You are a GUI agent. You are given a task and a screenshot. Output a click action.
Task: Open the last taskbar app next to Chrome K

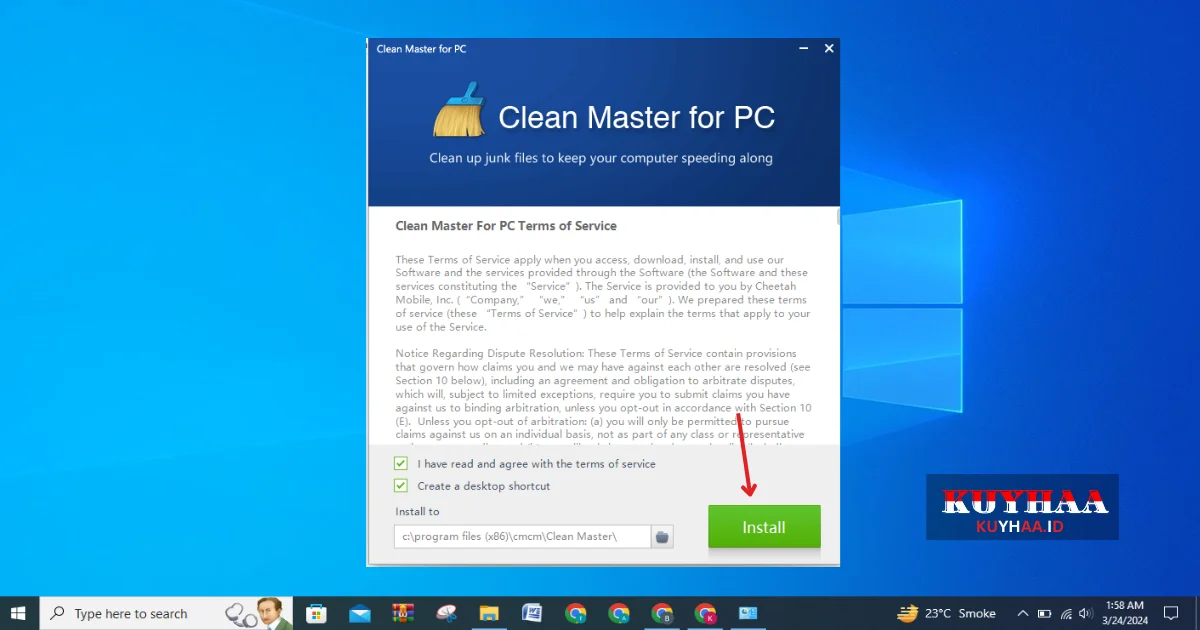(748, 613)
